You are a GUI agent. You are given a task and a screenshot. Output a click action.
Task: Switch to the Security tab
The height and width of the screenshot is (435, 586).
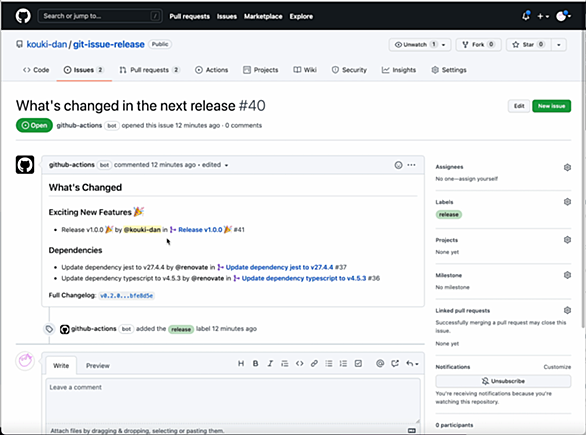pyautogui.click(x=349, y=70)
